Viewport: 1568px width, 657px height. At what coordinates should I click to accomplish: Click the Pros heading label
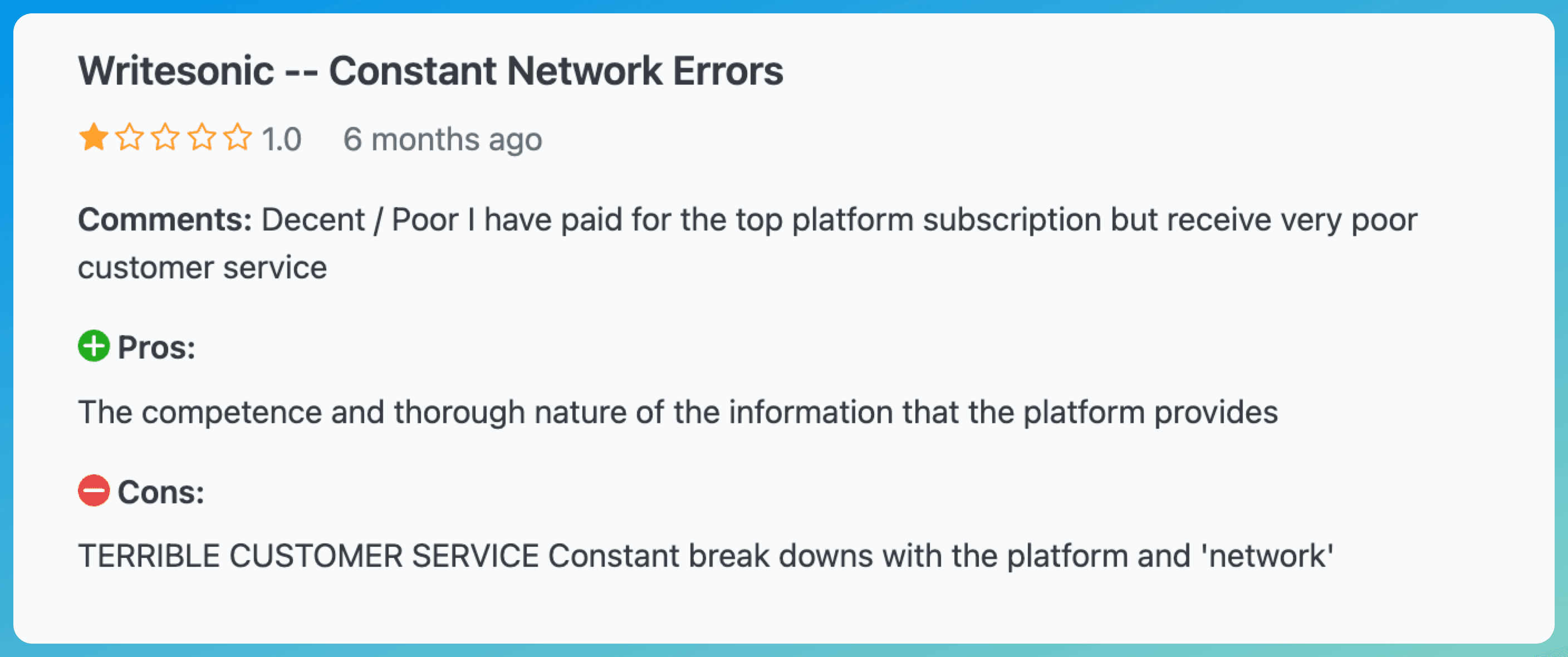156,347
